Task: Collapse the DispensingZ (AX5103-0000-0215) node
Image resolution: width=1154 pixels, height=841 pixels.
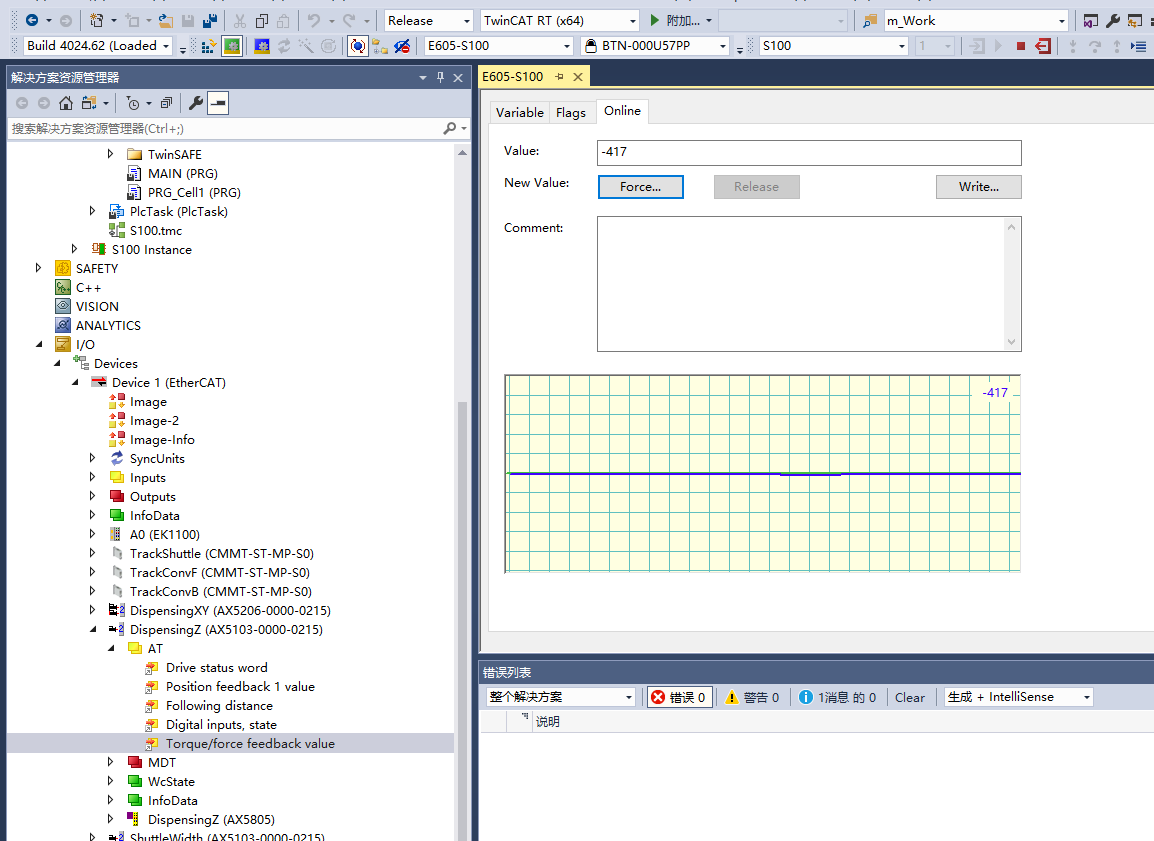Action: pyautogui.click(x=93, y=630)
